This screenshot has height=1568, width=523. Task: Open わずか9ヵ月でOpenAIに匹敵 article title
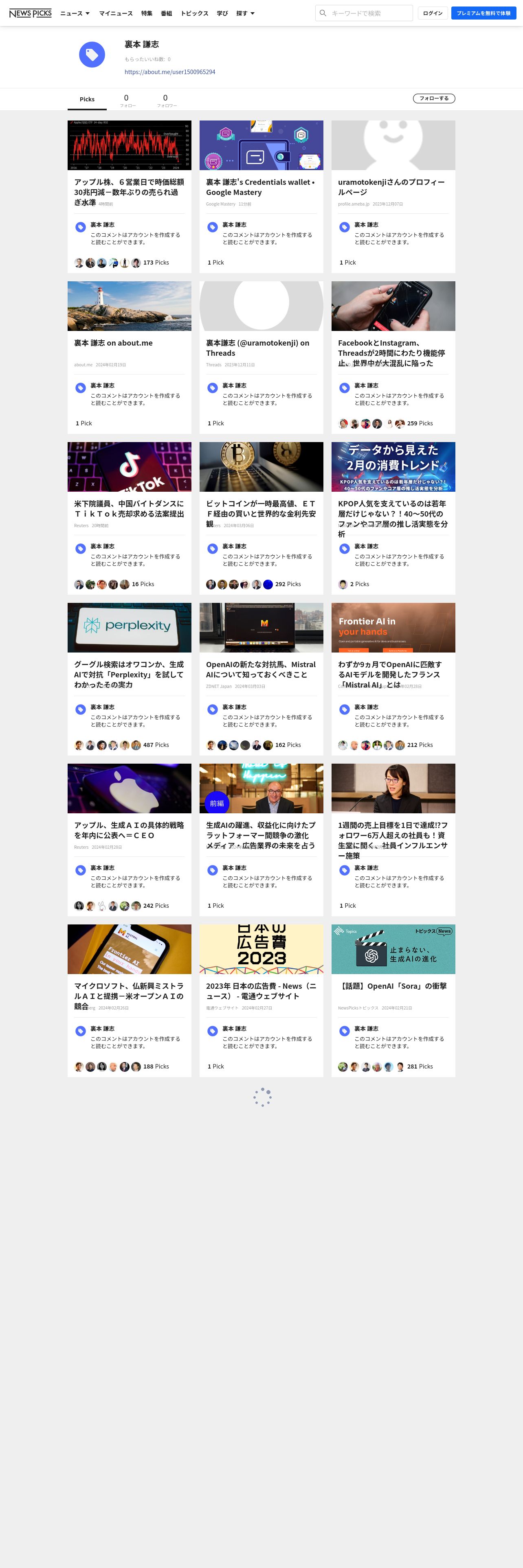tap(390, 674)
